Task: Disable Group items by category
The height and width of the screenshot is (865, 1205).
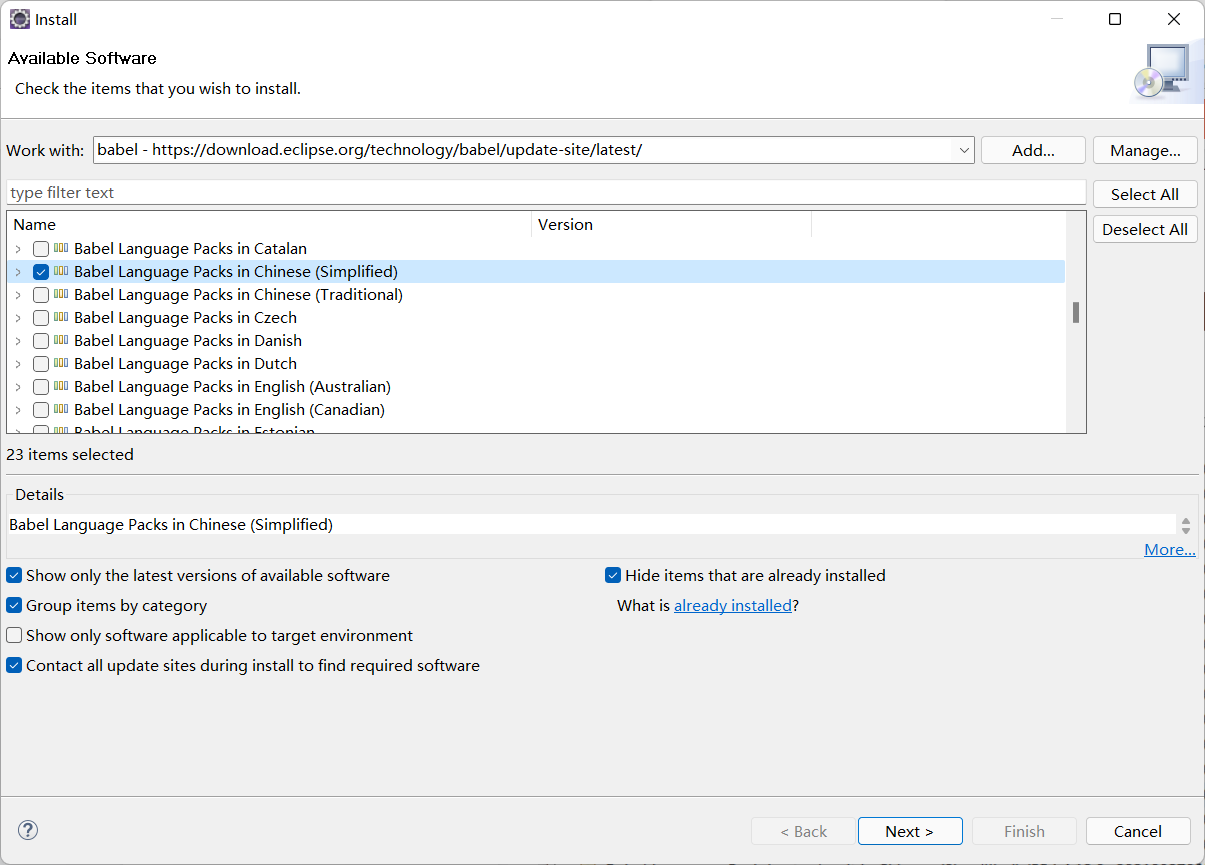Action: pos(14,606)
